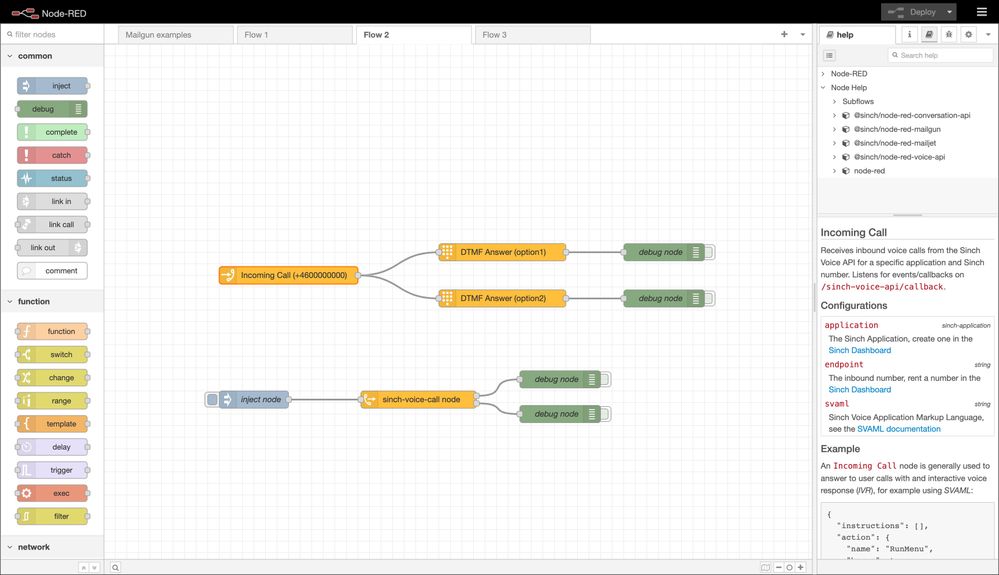Viewport: 999px width, 575px height.
Task: Select the function palette node
Action: click(x=52, y=331)
